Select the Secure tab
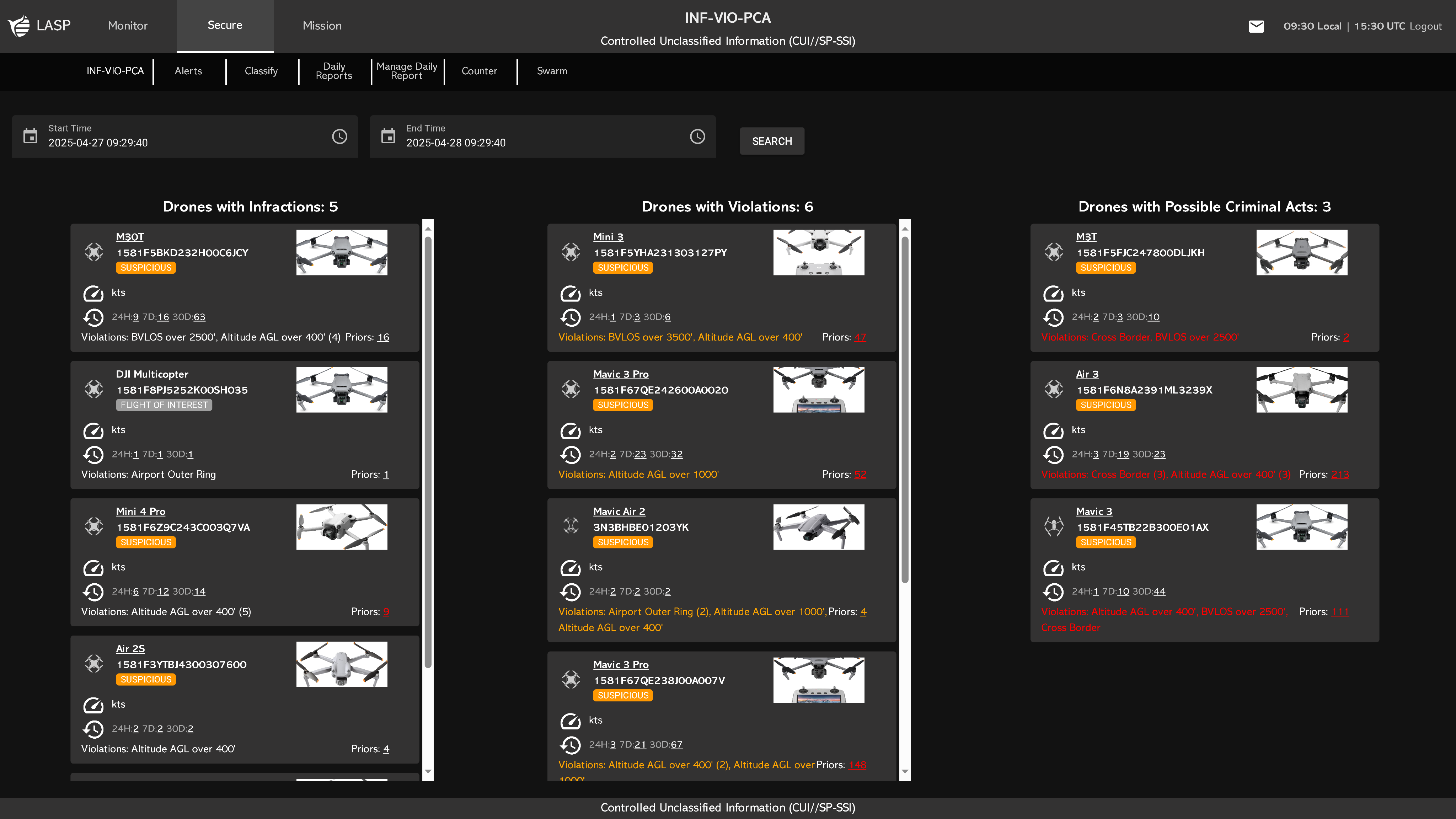This screenshot has height=819, width=1456. (x=225, y=26)
